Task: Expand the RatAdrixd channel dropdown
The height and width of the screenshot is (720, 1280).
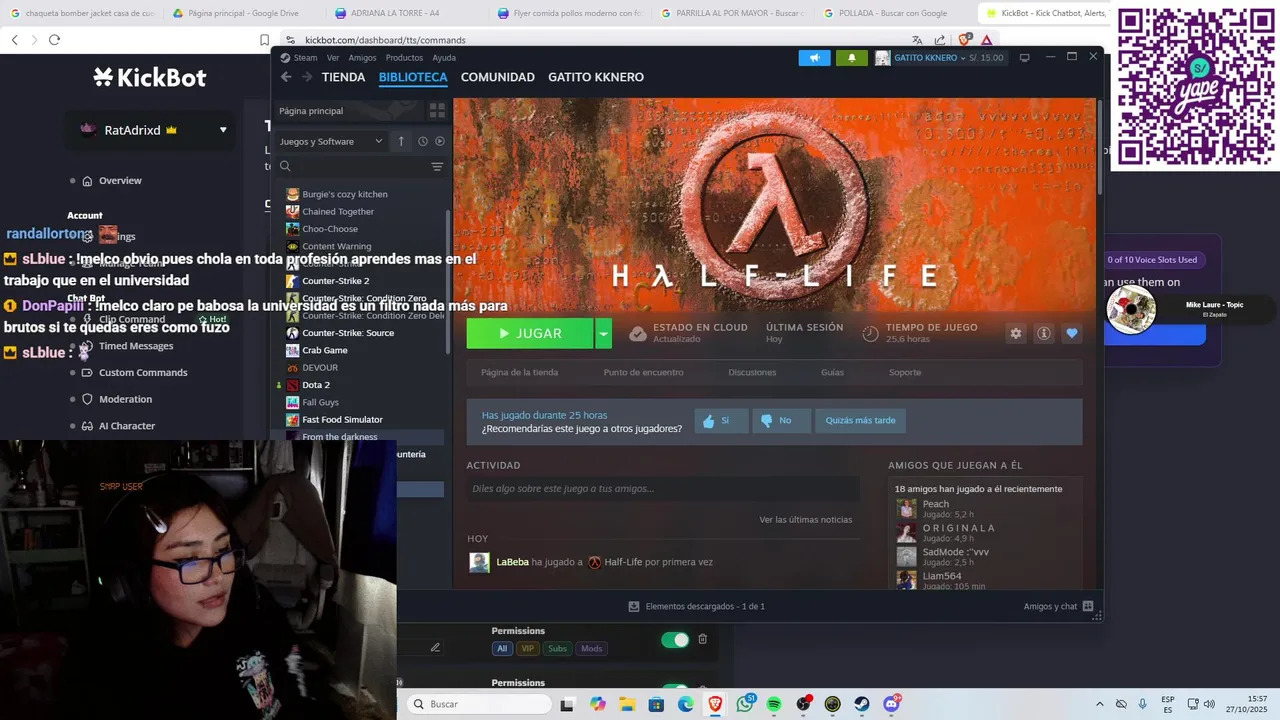Action: coord(223,130)
